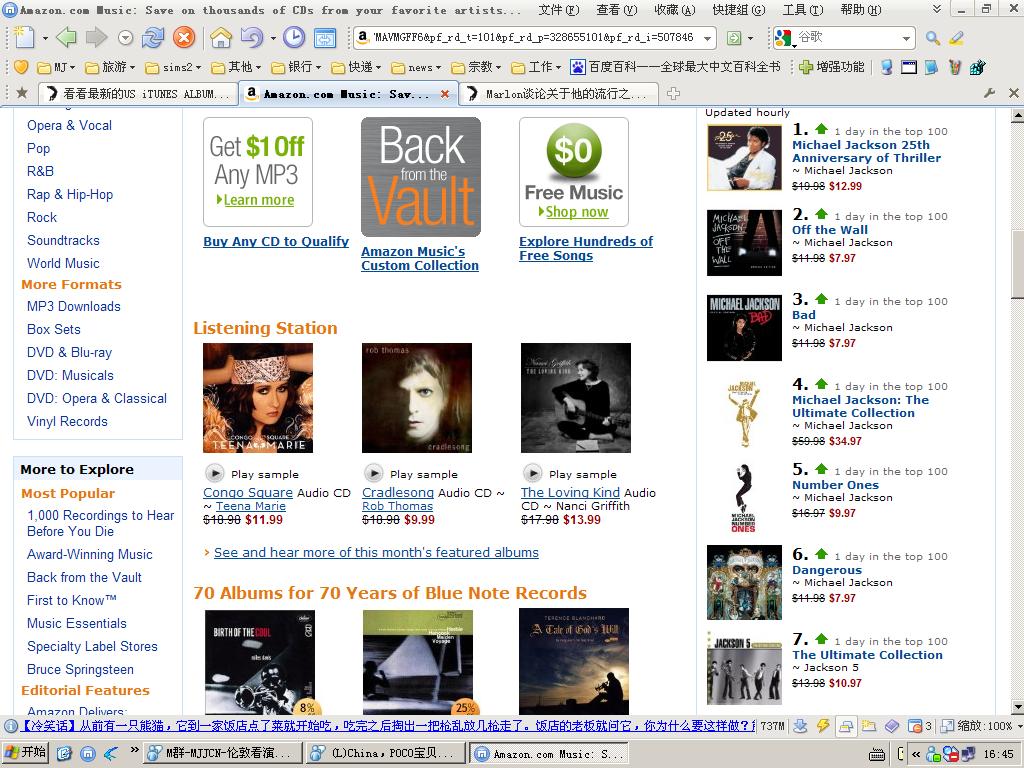Click the gray forward arrow

(96, 37)
